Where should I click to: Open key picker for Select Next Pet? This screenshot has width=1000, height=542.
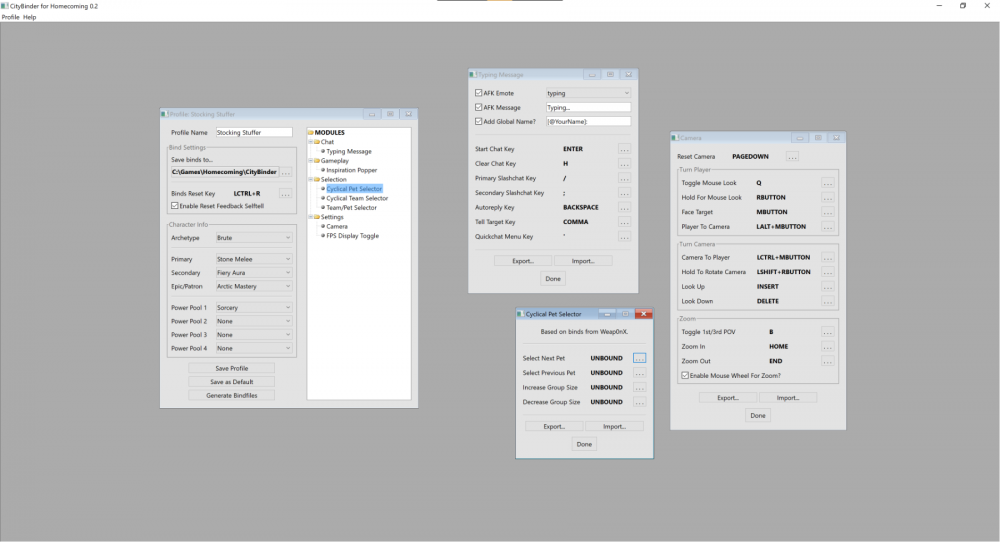[639, 358]
